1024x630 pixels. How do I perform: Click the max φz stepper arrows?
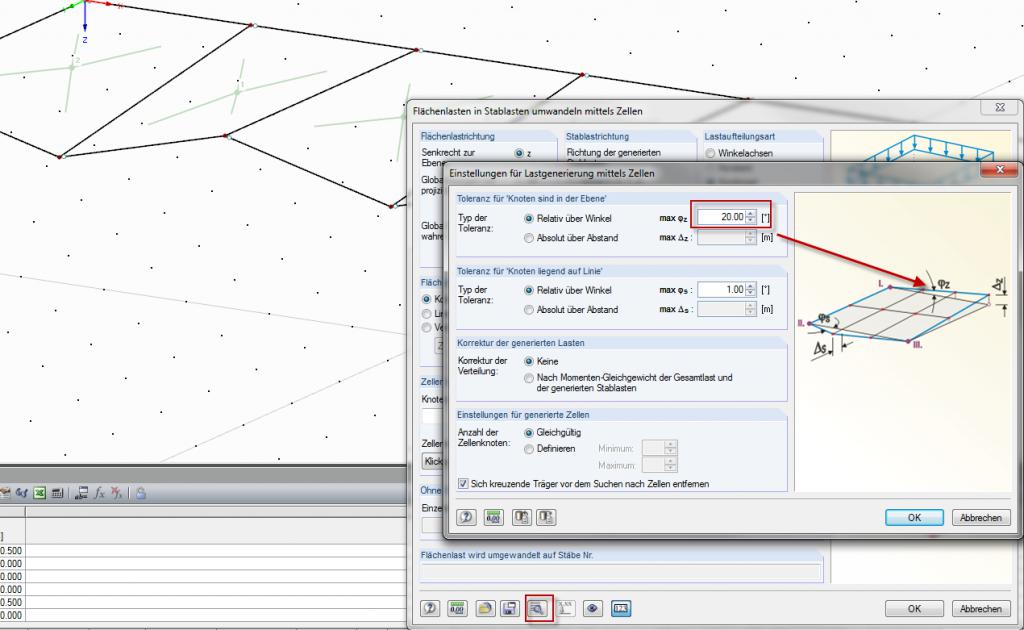tap(751, 217)
